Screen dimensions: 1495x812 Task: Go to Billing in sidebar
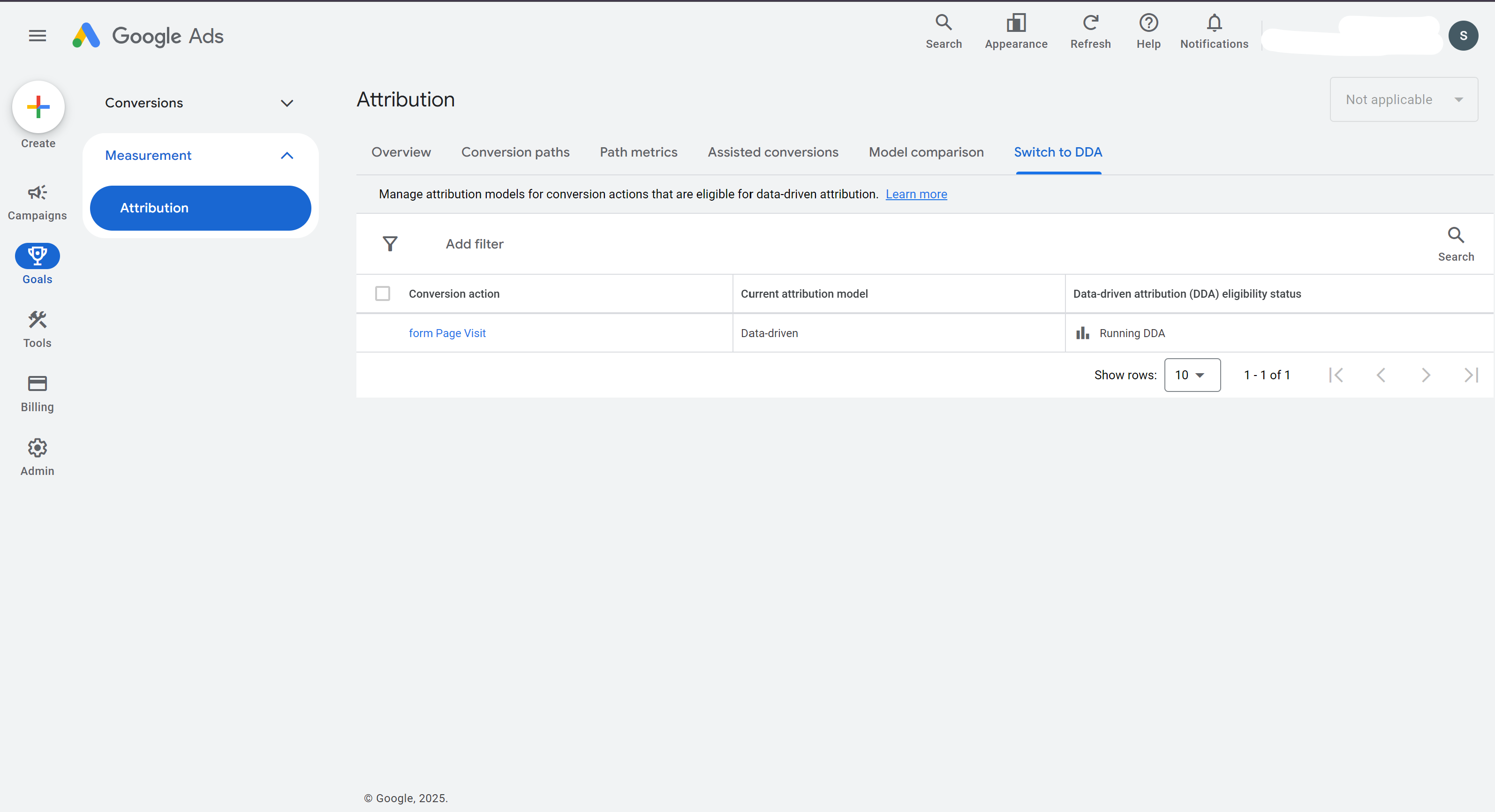coord(37,384)
